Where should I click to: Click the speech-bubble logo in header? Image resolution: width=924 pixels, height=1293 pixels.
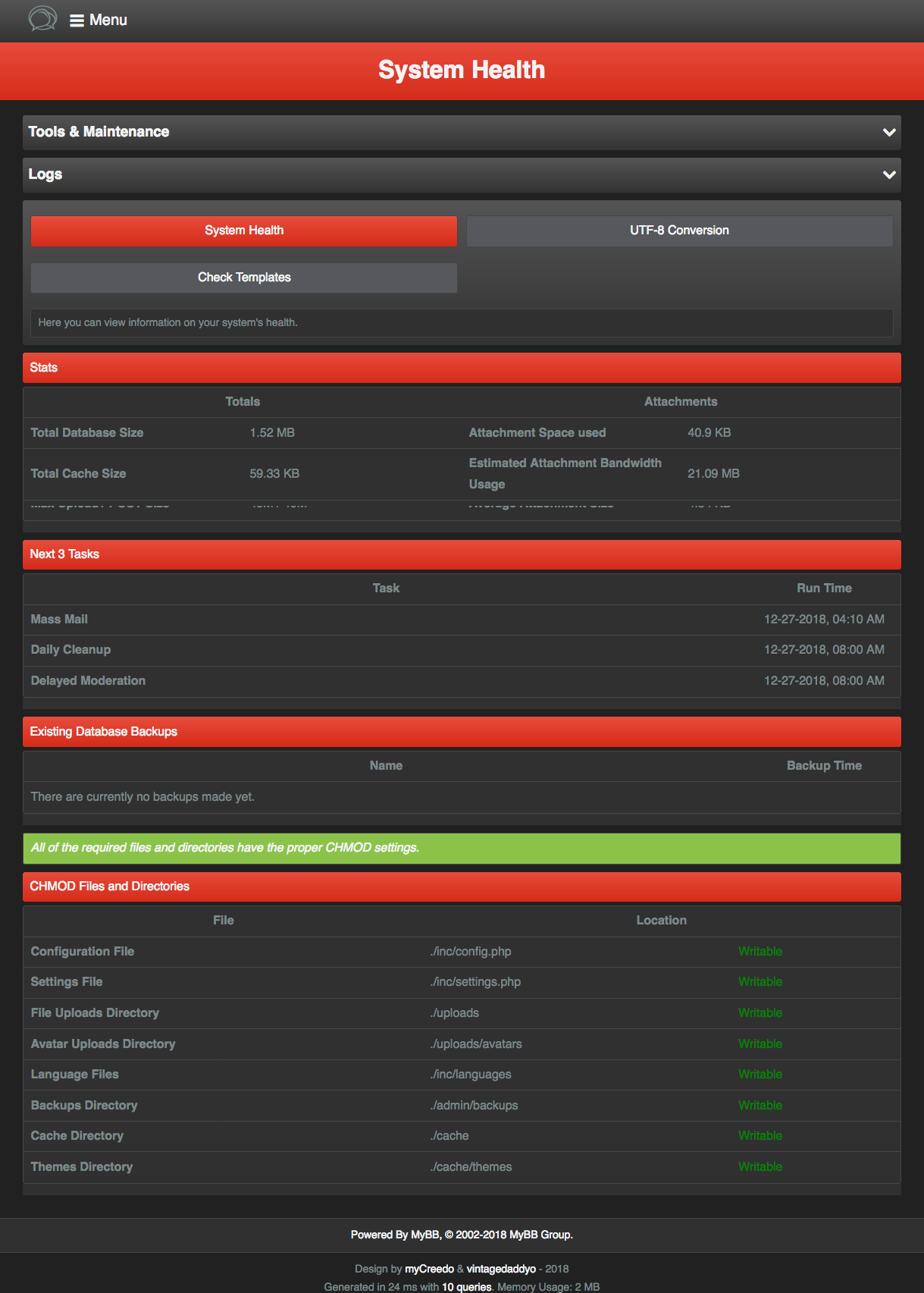42,18
